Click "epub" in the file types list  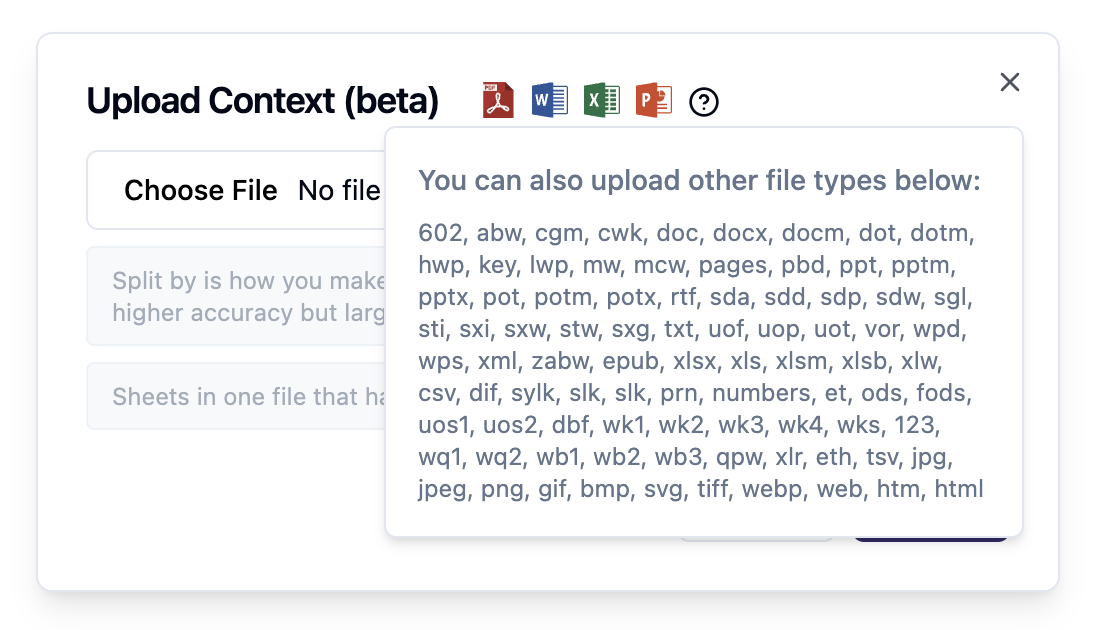tap(629, 361)
